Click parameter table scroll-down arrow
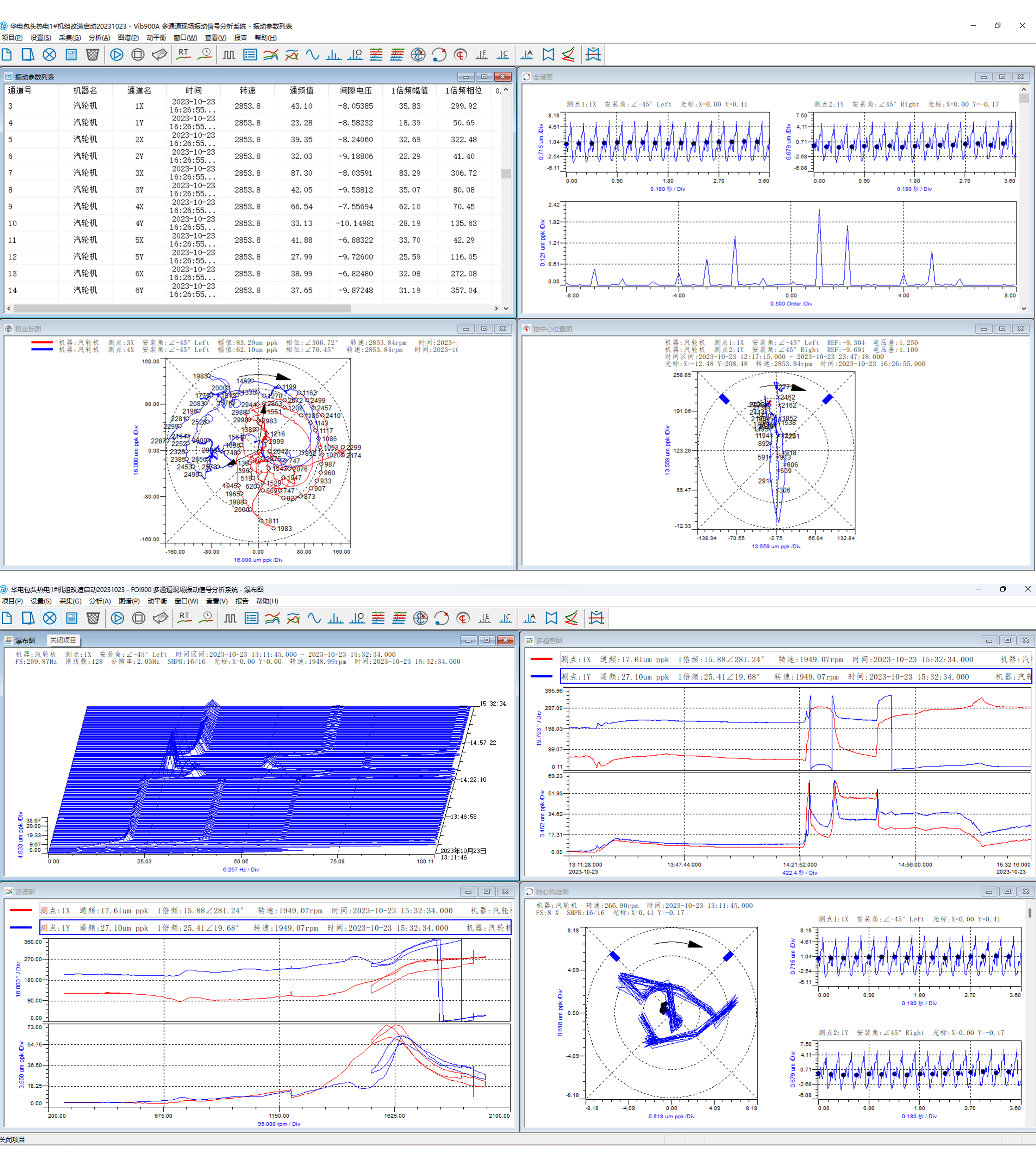Viewport: 1036px width, 1171px height. pyautogui.click(x=505, y=308)
